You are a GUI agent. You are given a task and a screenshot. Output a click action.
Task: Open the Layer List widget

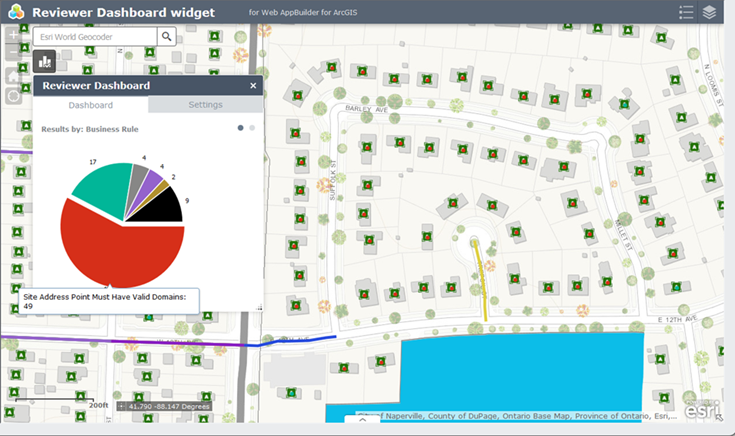(710, 12)
